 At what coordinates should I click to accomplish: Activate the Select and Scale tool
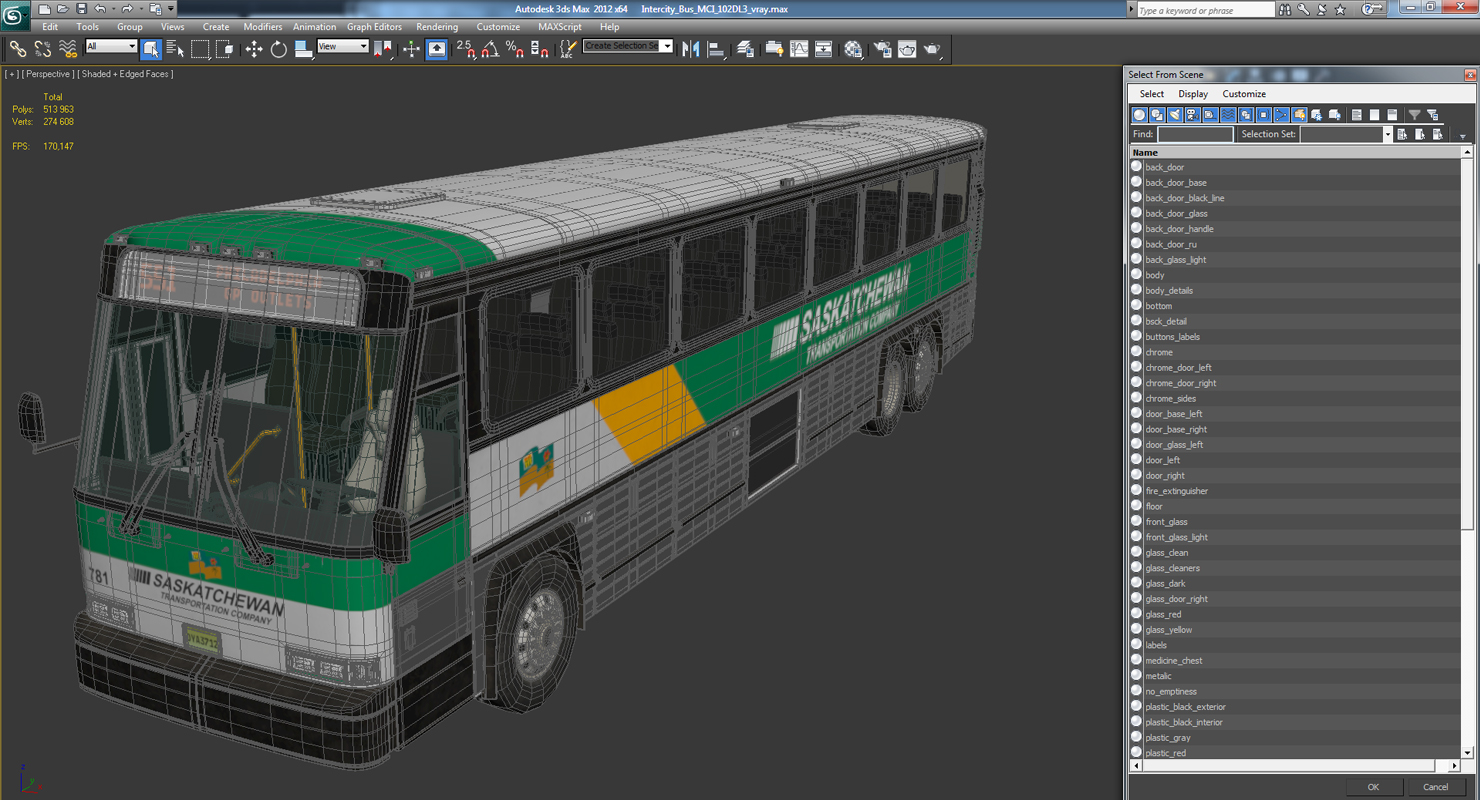pyautogui.click(x=303, y=48)
